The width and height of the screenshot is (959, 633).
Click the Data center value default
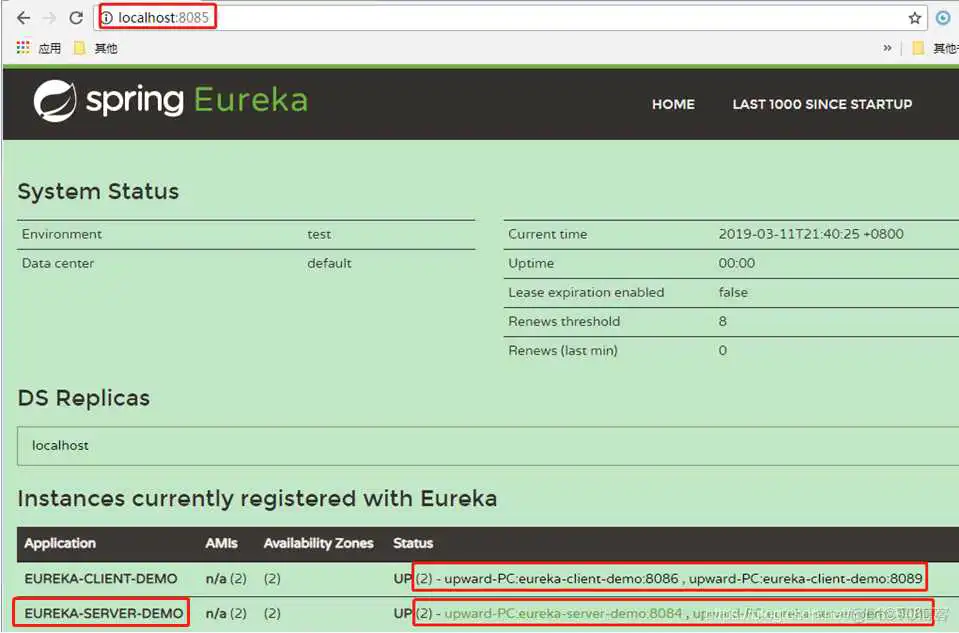click(329, 263)
